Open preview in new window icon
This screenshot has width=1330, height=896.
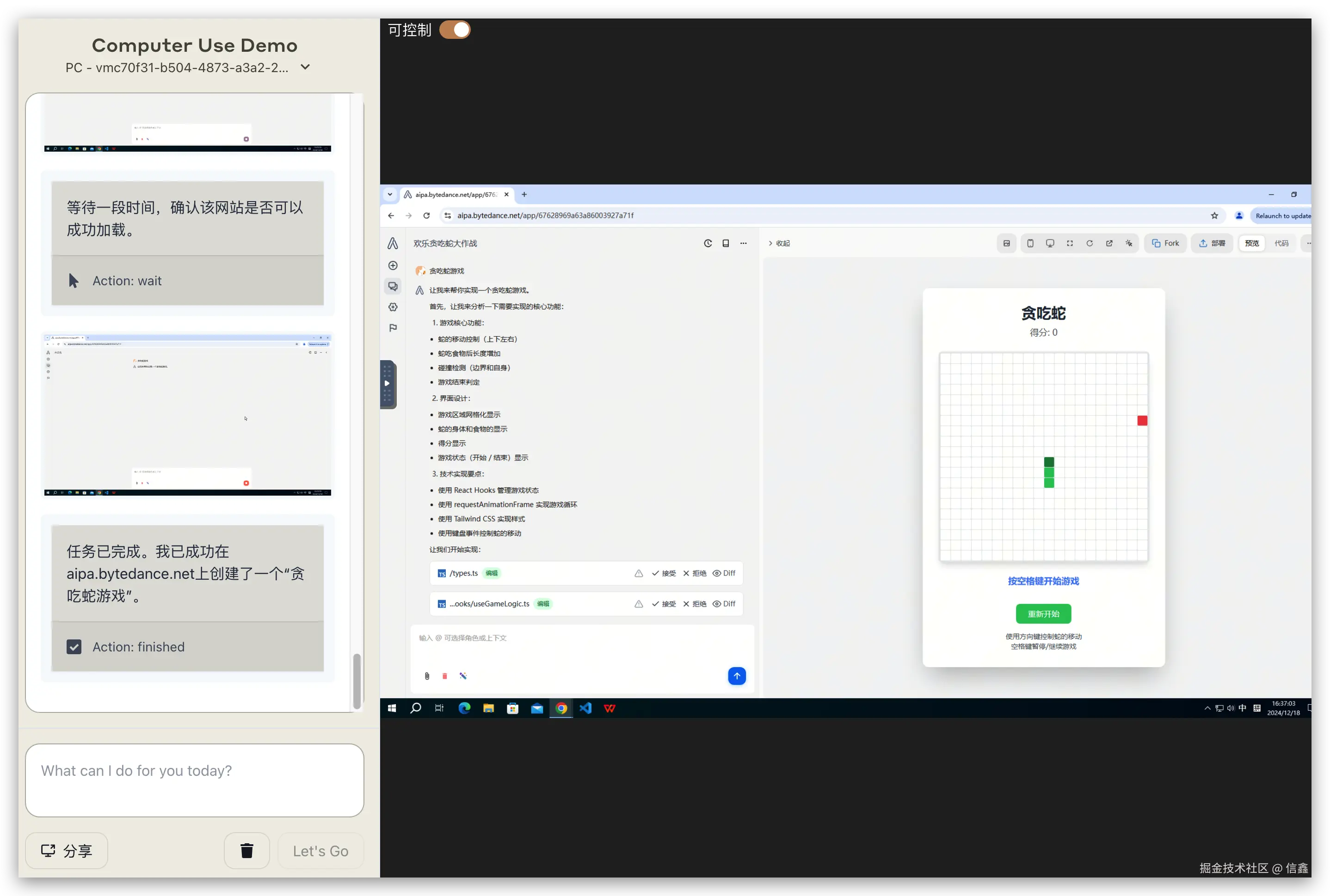[x=1109, y=244]
